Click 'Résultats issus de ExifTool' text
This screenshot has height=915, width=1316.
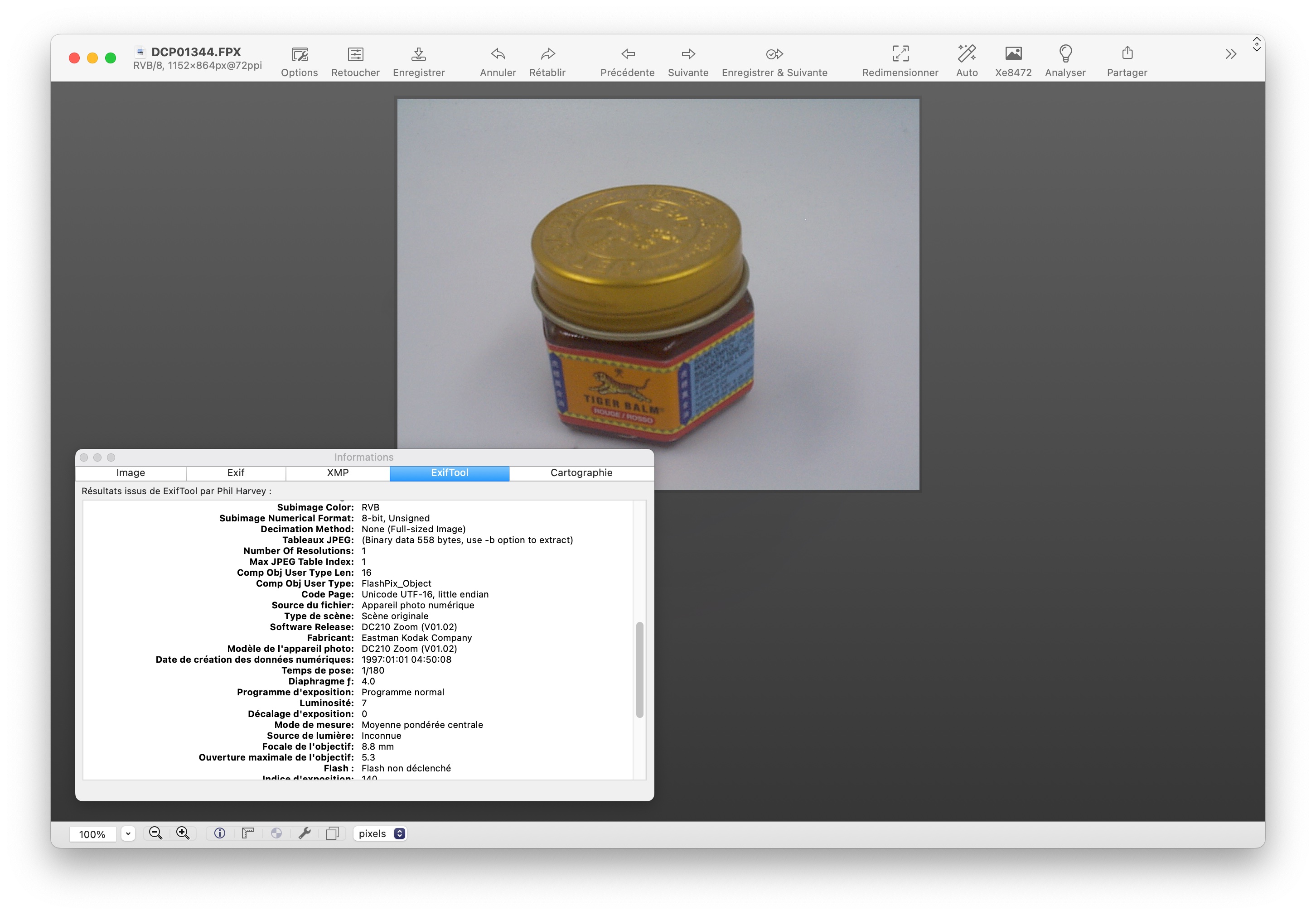[x=139, y=491]
